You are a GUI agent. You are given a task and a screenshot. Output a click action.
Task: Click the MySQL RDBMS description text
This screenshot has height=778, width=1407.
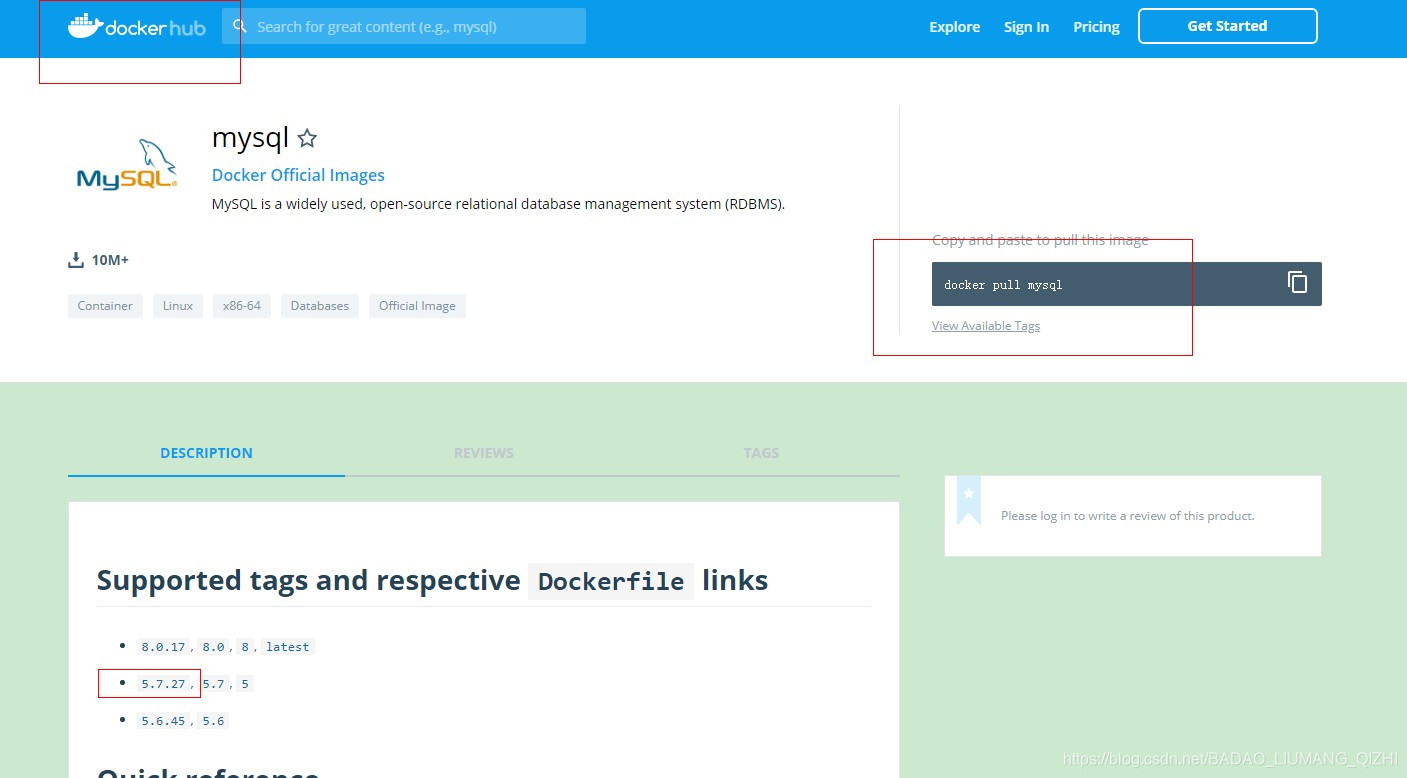tap(498, 204)
